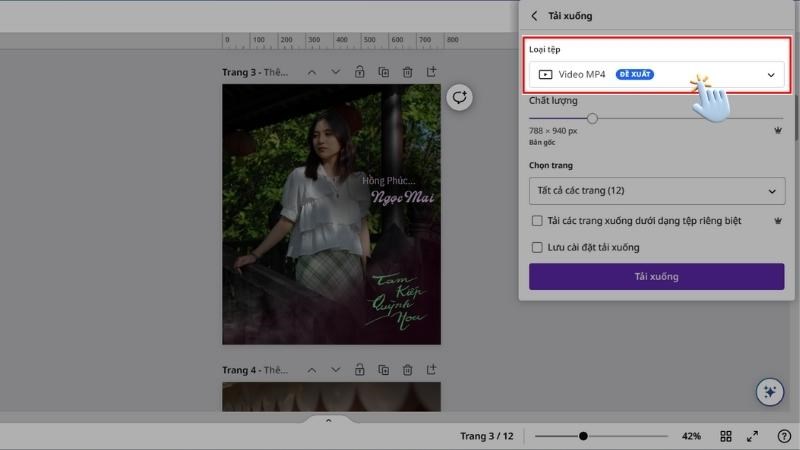This screenshot has width=800, height=450.
Task: Open the magic assistant sparkle button
Action: (770, 392)
